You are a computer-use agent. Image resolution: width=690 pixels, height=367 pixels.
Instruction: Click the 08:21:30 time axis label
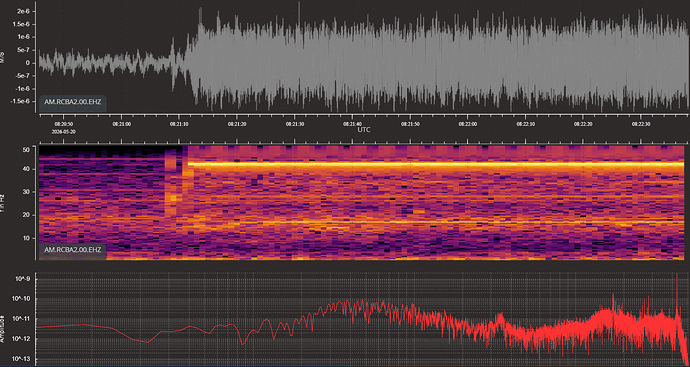(295, 125)
